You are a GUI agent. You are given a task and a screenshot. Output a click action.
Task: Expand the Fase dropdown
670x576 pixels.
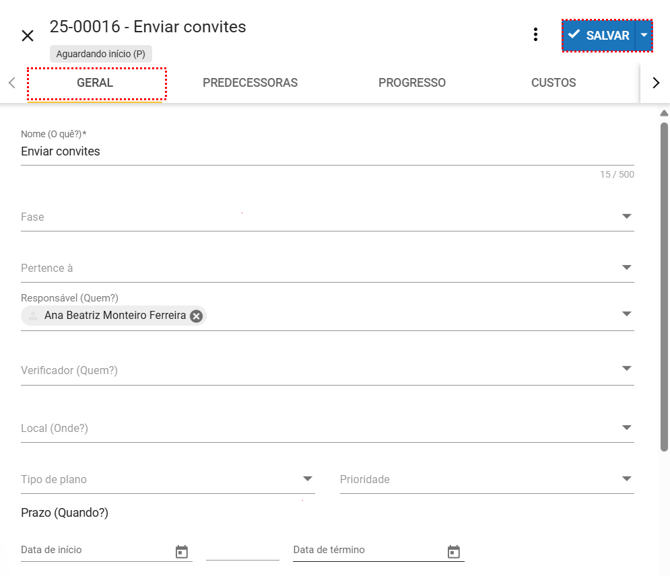pyautogui.click(x=627, y=217)
